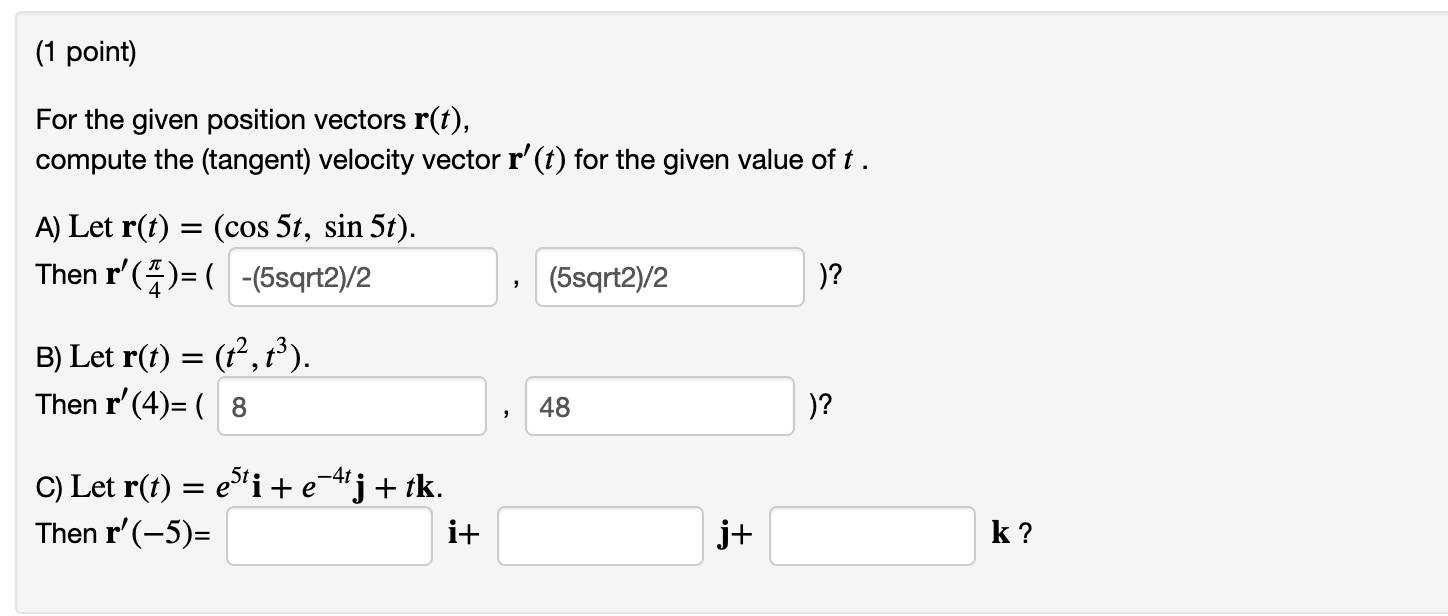Click the empty i-component field in part C

327,536
